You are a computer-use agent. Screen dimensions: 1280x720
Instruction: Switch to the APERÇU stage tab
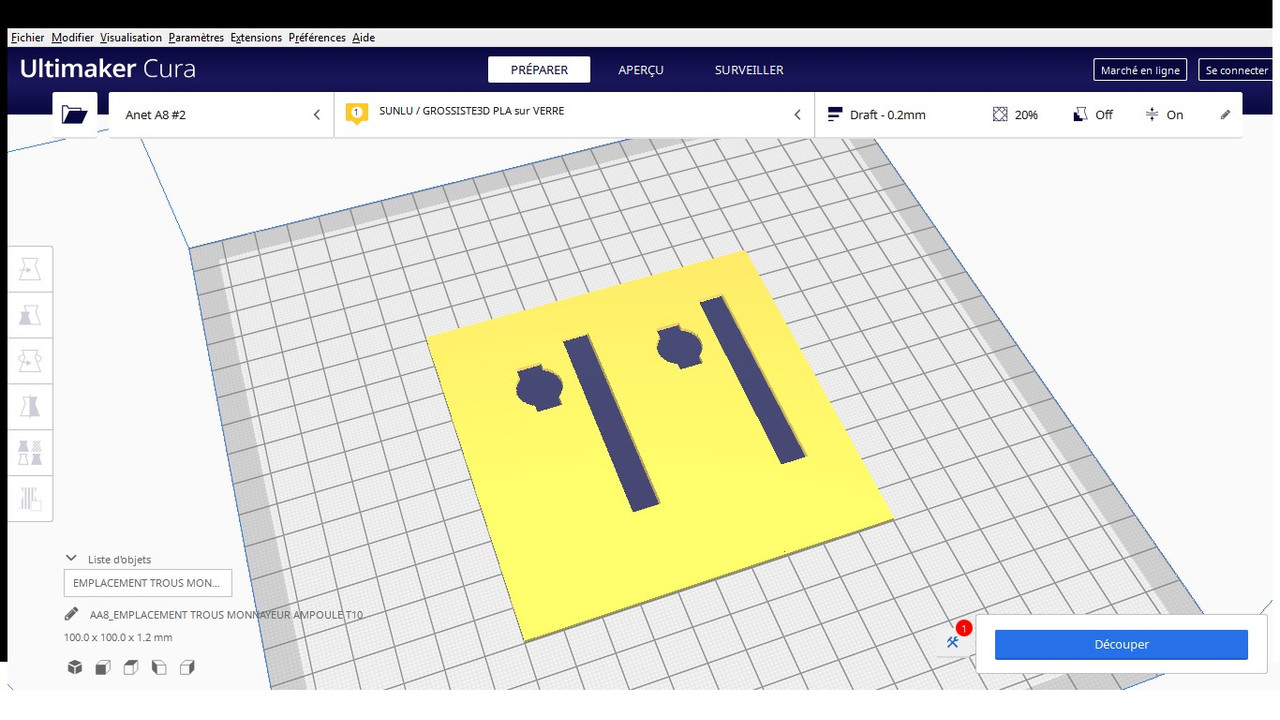(641, 70)
